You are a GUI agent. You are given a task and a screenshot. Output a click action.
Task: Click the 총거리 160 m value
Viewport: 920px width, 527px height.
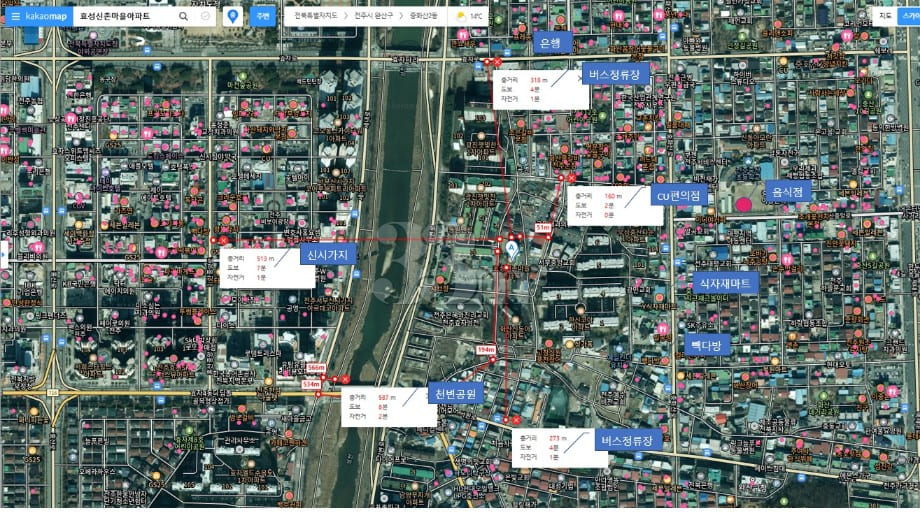click(613, 196)
